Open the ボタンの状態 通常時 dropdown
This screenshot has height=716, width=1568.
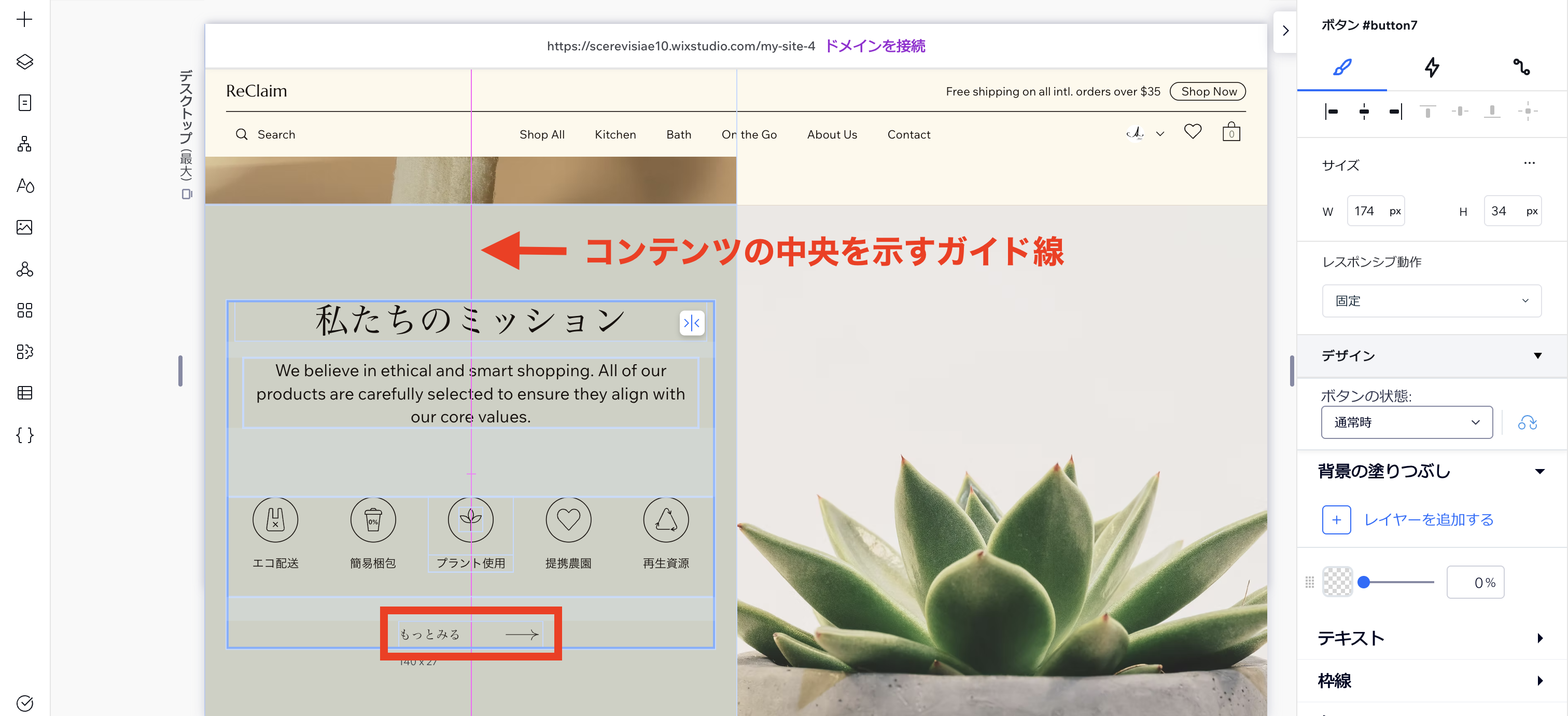point(1407,422)
